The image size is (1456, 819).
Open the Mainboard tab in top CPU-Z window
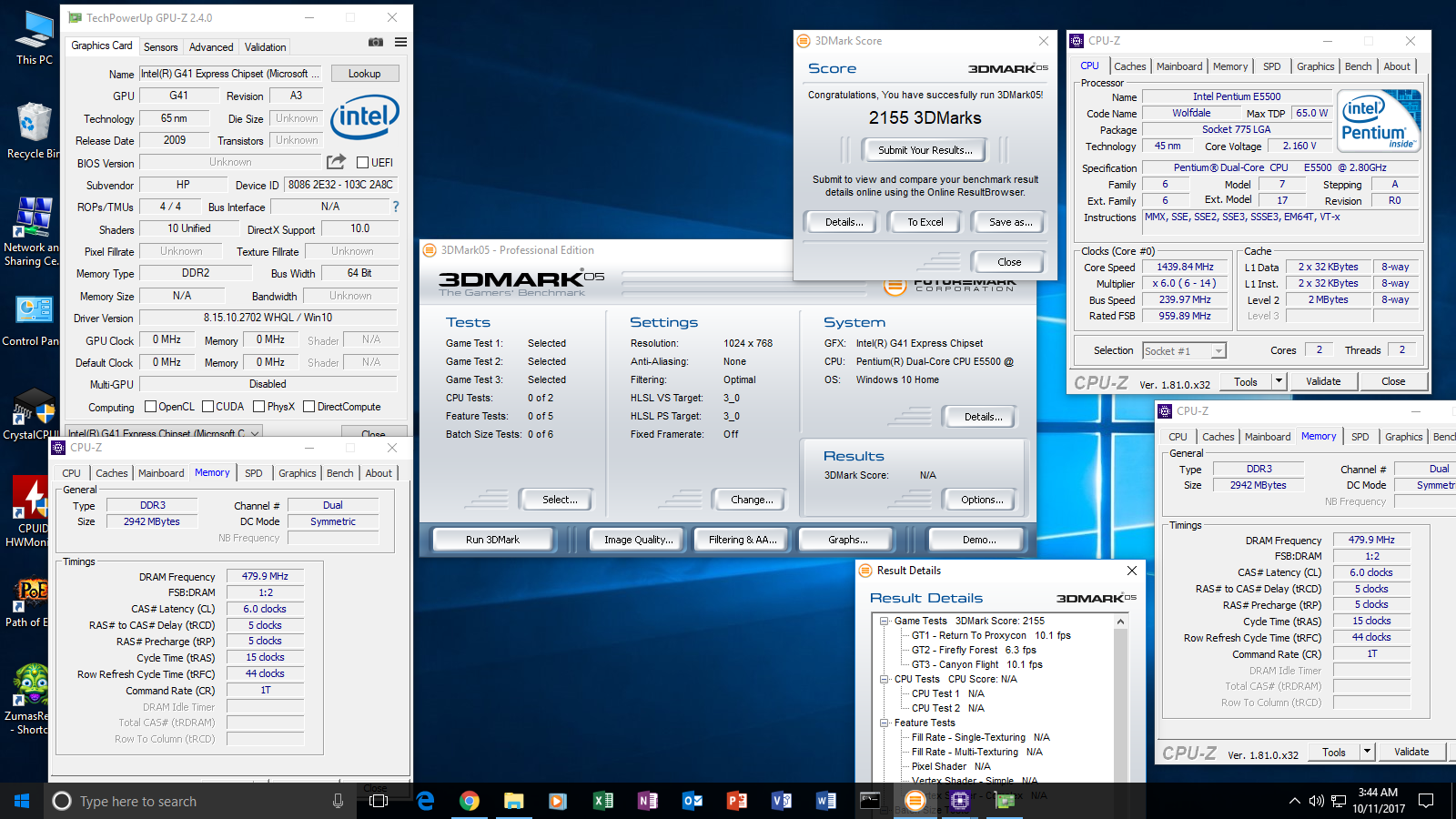(1179, 66)
